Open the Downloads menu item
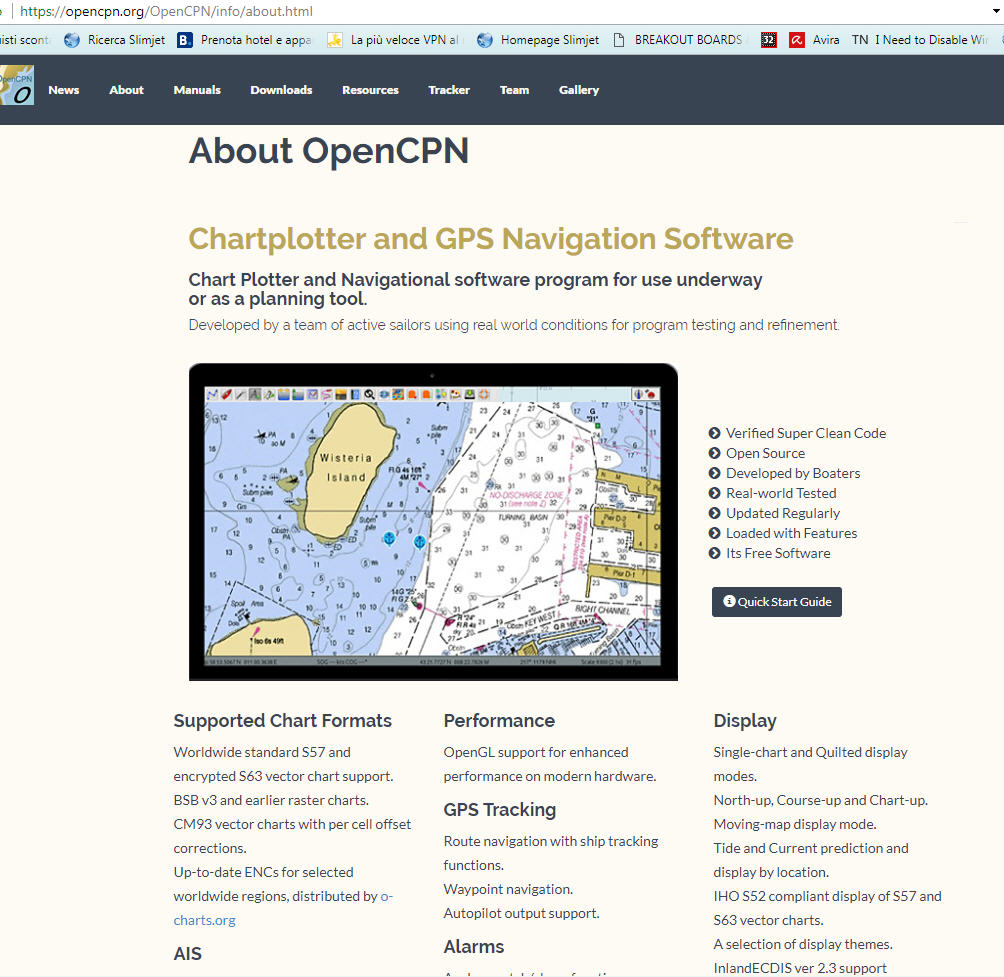Image resolution: width=1004 pixels, height=977 pixels. tap(281, 90)
